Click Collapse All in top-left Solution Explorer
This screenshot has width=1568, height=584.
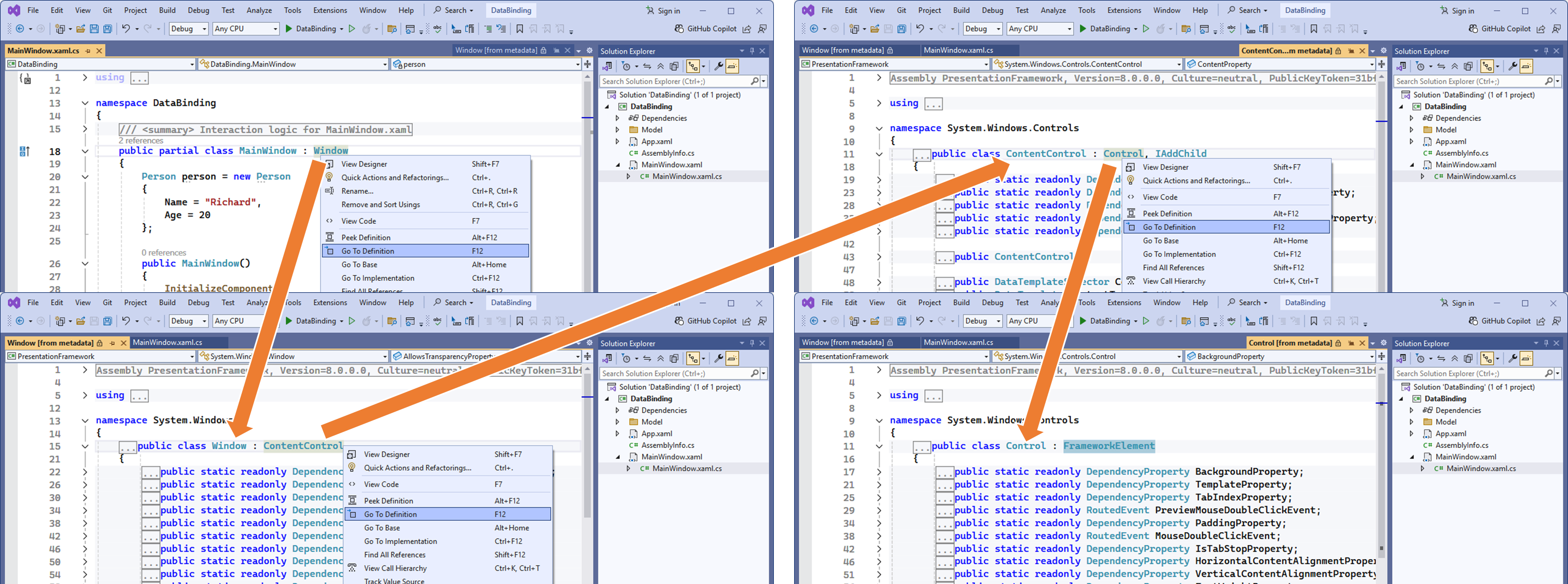[660, 66]
